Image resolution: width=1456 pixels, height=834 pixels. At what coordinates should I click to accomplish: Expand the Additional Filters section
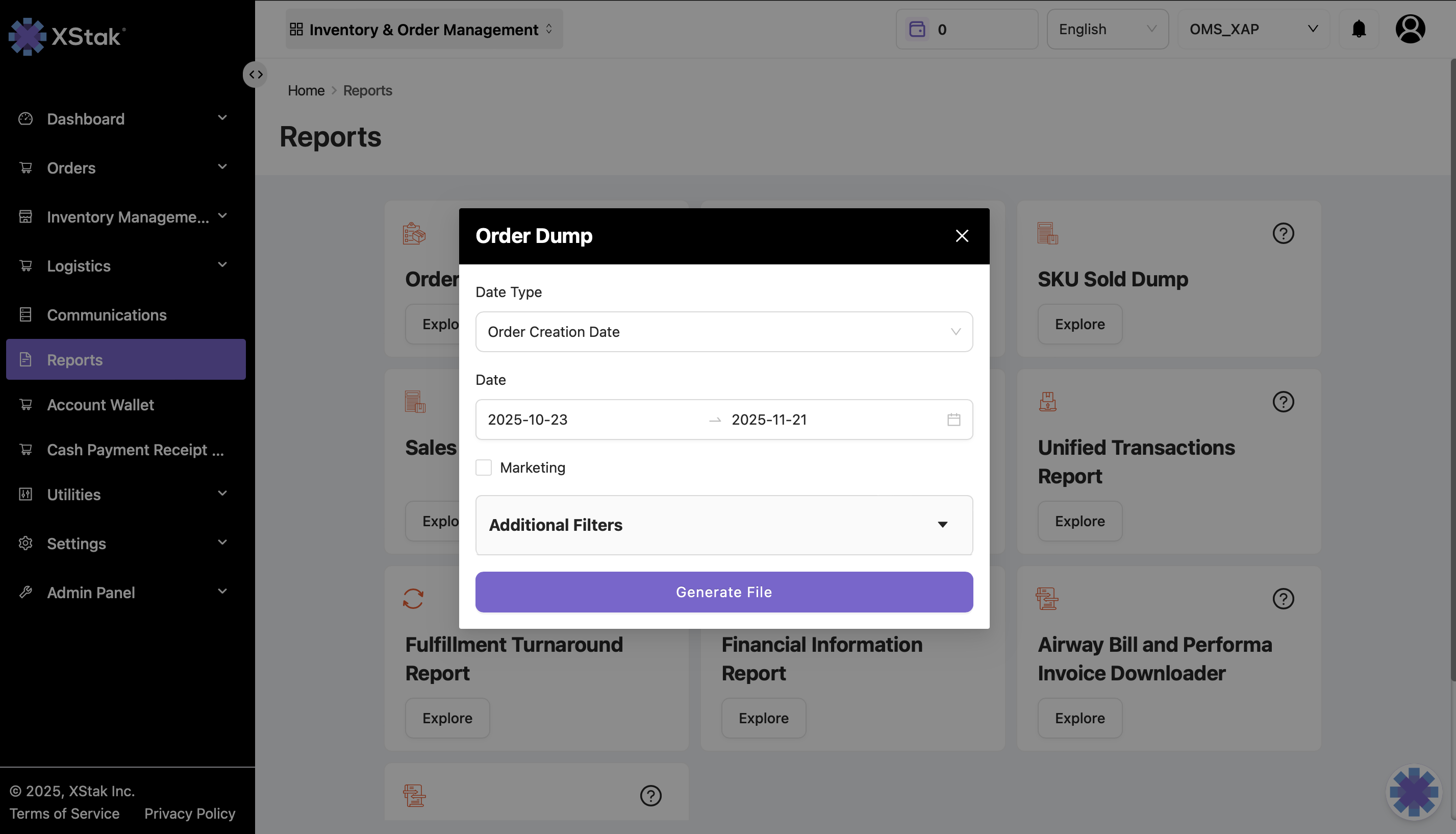(724, 525)
